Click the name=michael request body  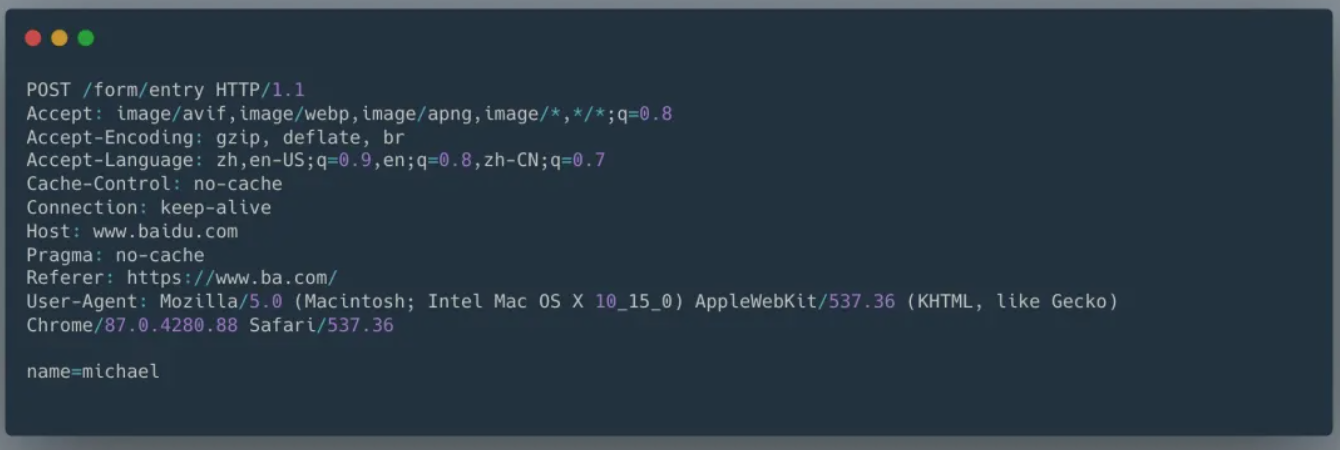tap(93, 372)
